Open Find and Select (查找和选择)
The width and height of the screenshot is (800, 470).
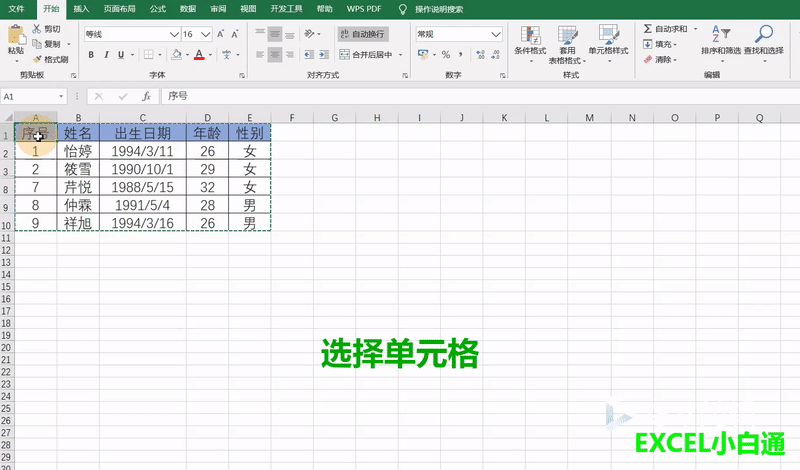(764, 44)
